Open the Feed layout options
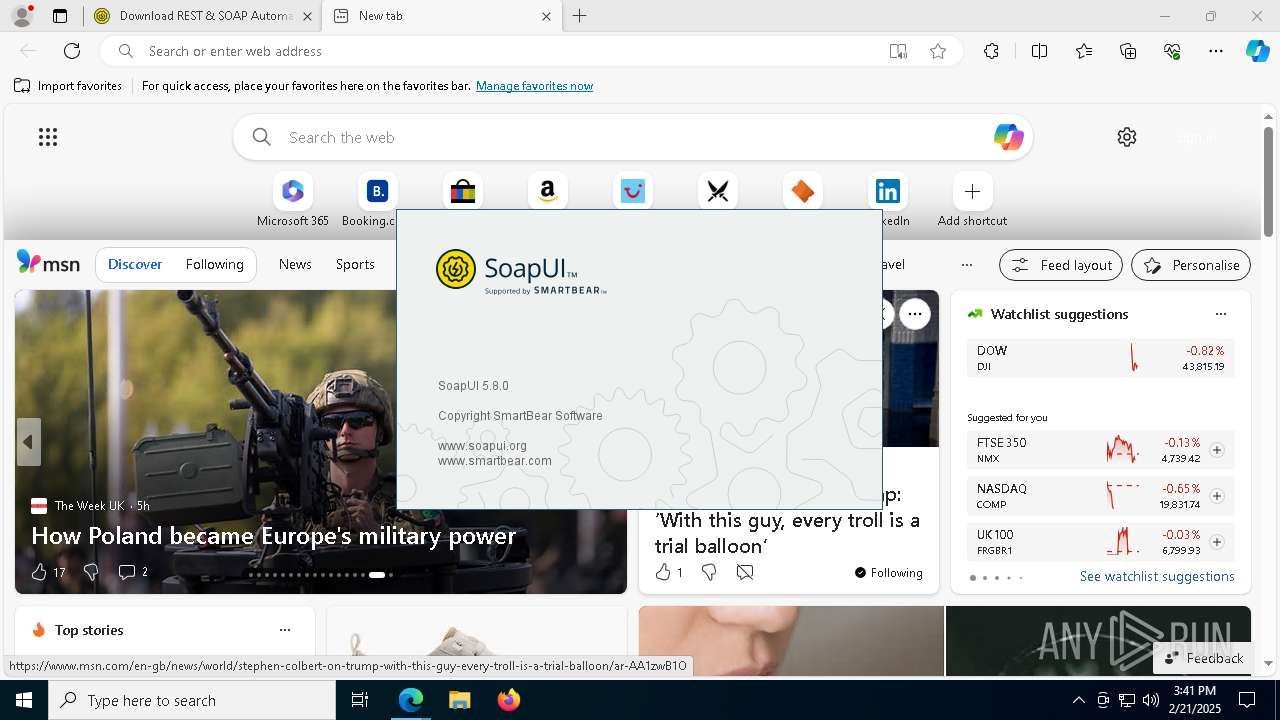This screenshot has width=1280, height=720. [1061, 265]
